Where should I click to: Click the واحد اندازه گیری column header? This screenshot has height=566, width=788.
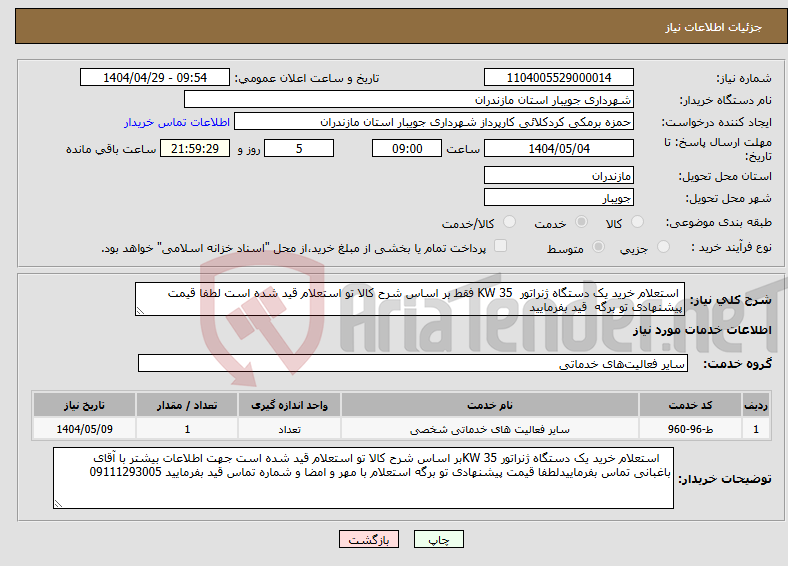pyautogui.click(x=289, y=405)
